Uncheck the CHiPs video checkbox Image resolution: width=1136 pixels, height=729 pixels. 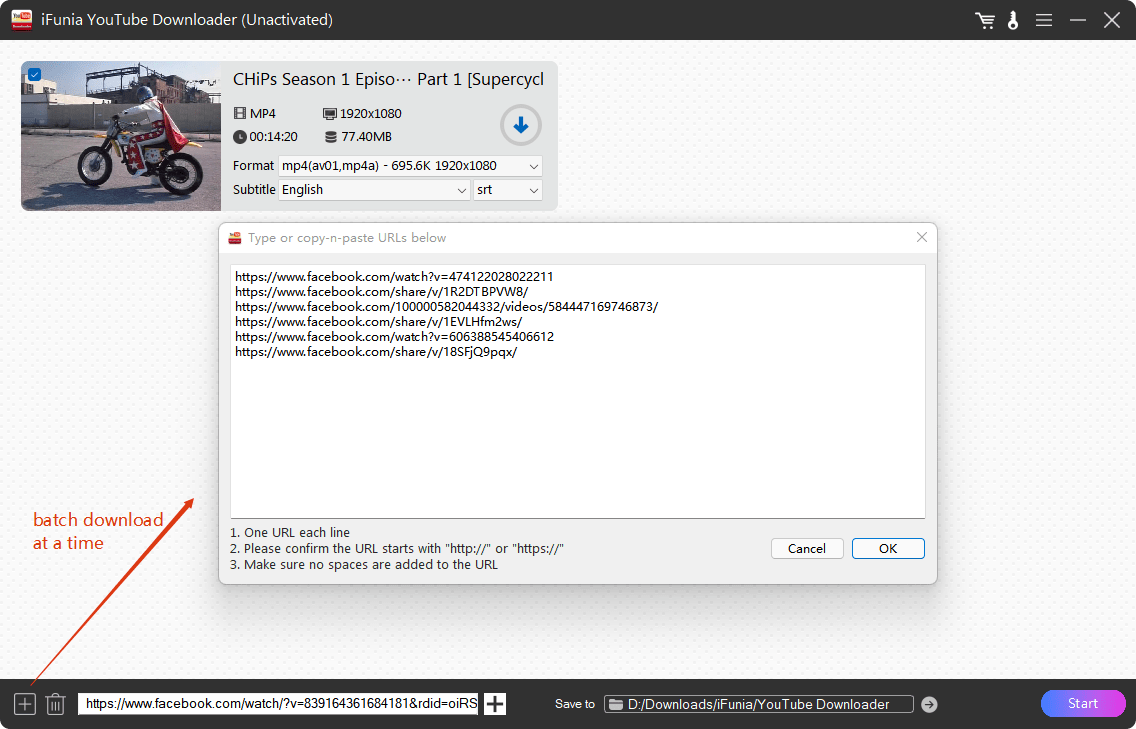pyautogui.click(x=34, y=74)
